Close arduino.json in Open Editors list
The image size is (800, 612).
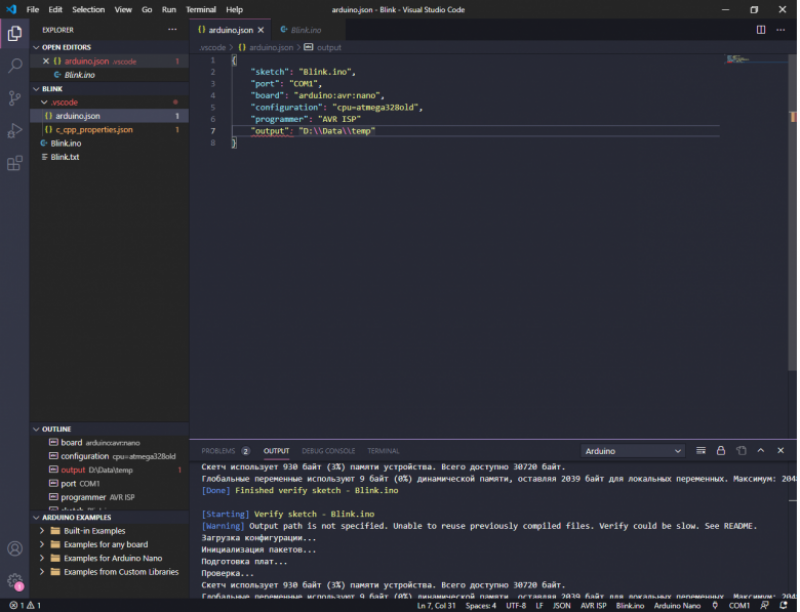[46, 61]
